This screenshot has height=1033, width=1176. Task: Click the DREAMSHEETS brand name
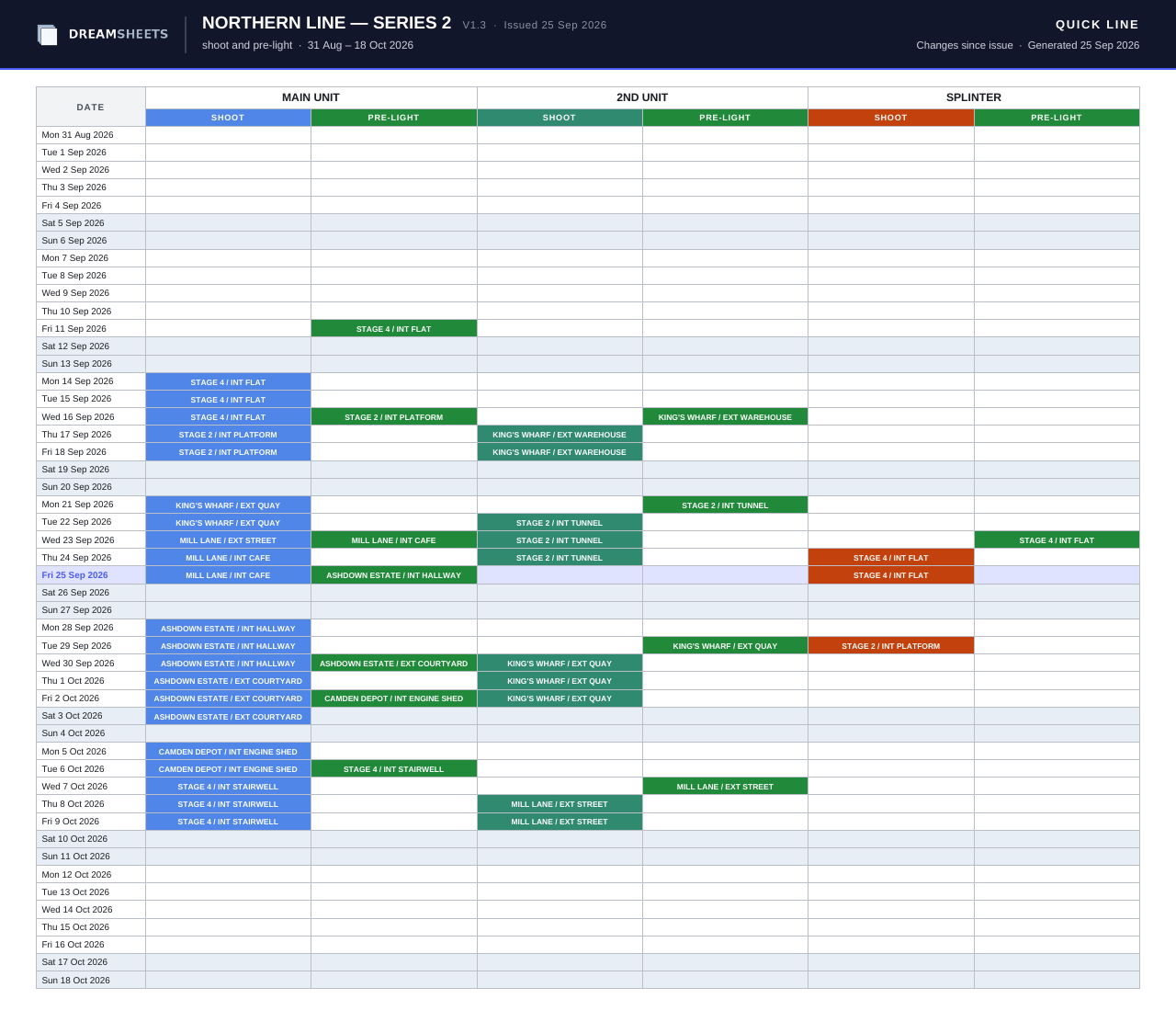click(x=119, y=34)
